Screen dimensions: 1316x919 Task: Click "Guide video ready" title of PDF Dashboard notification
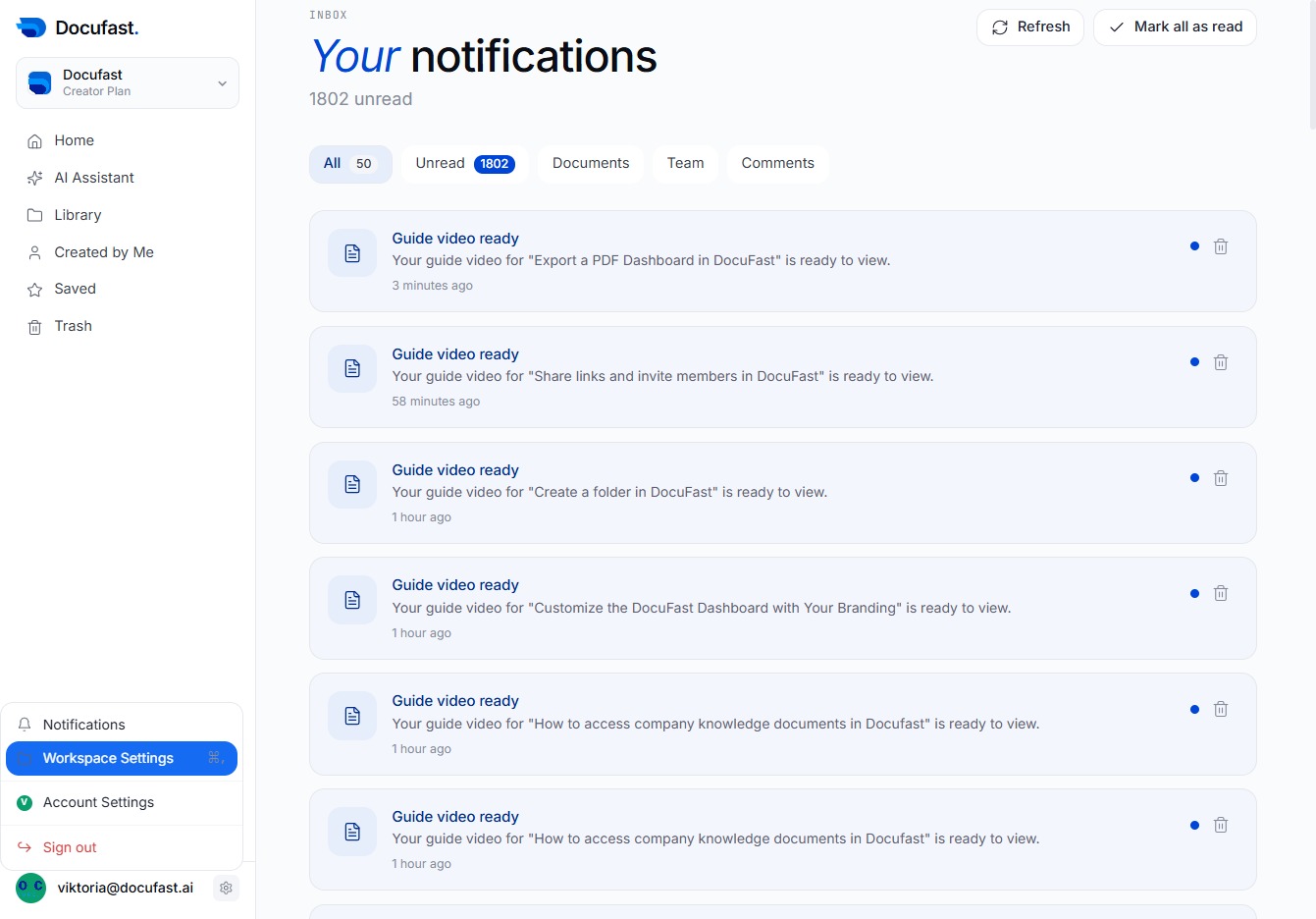pos(455,239)
